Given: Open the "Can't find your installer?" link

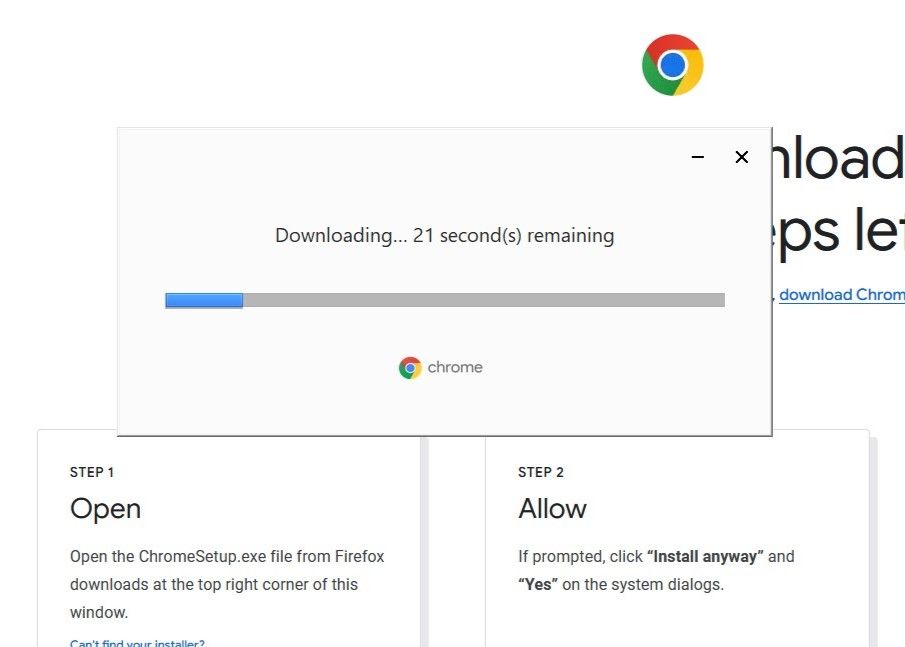Looking at the screenshot, I should coord(137,642).
